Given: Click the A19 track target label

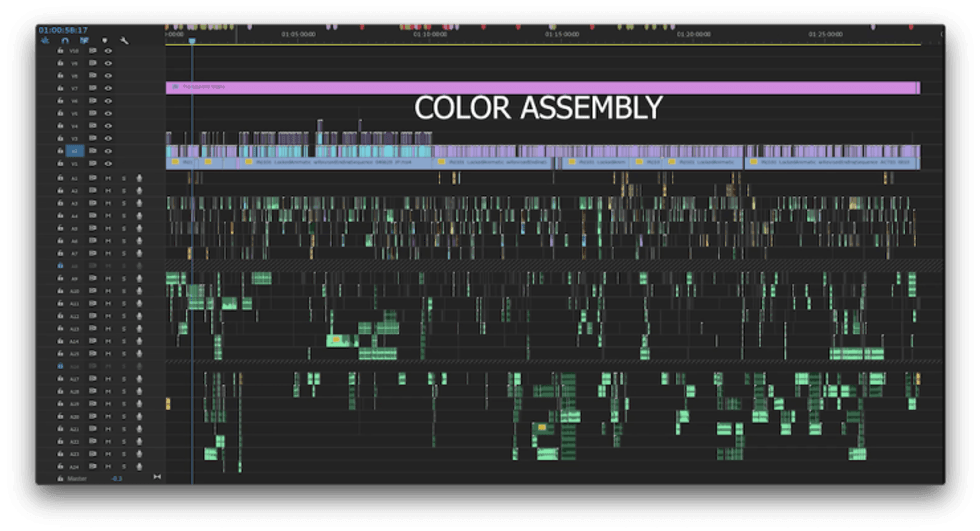Looking at the screenshot, I should click(x=74, y=404).
